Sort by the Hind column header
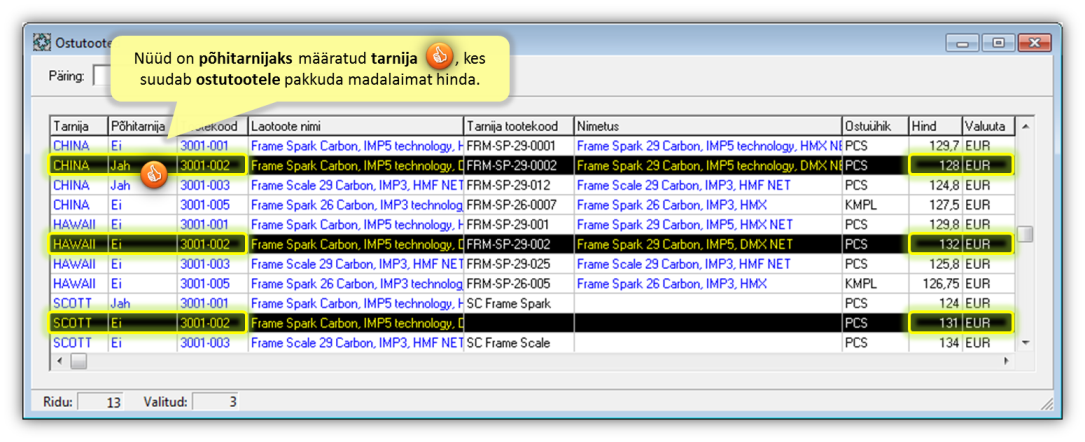Image resolution: width=1085 pixels, height=442 pixels. pyautogui.click(x=935, y=126)
